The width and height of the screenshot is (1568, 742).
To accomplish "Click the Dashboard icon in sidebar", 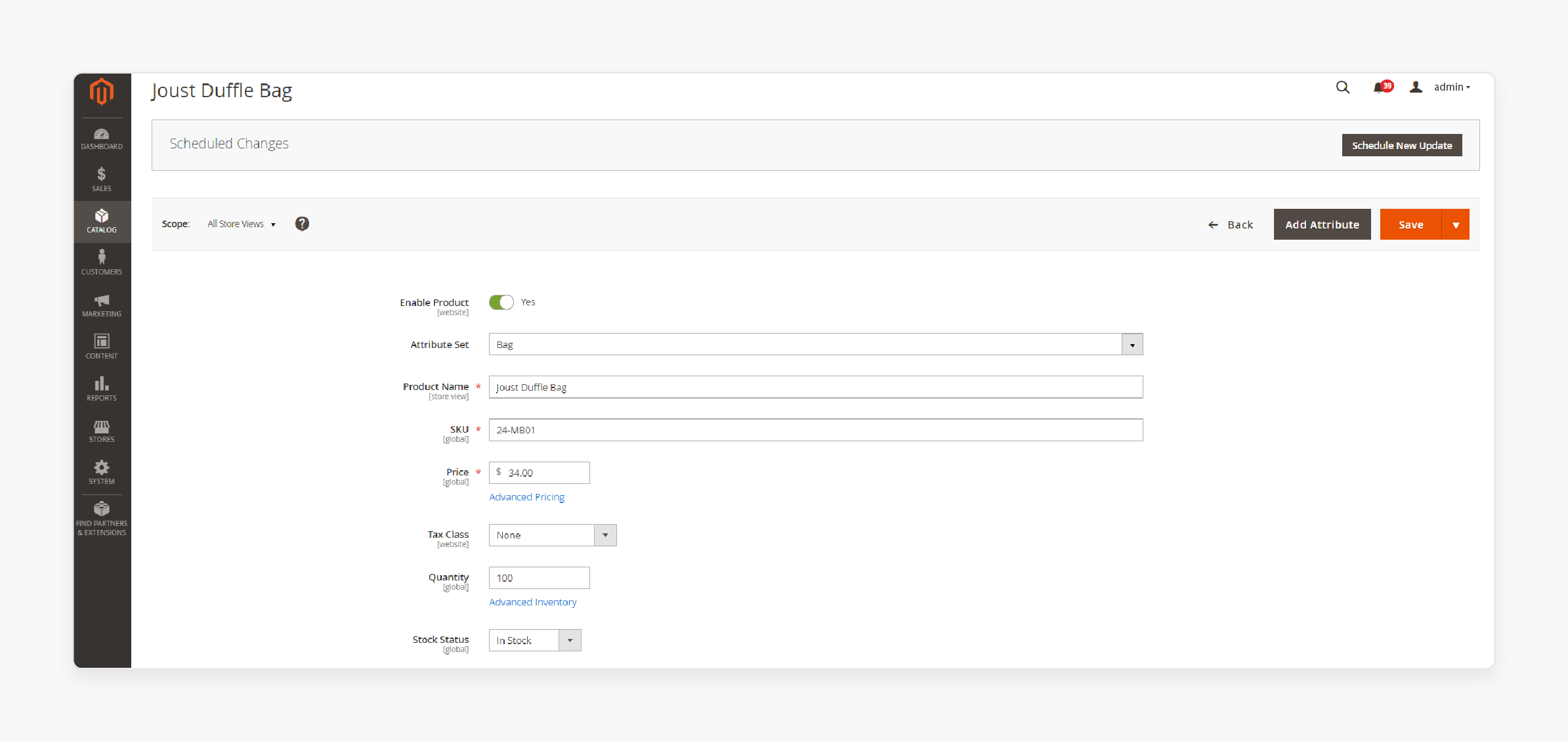I will [x=101, y=135].
